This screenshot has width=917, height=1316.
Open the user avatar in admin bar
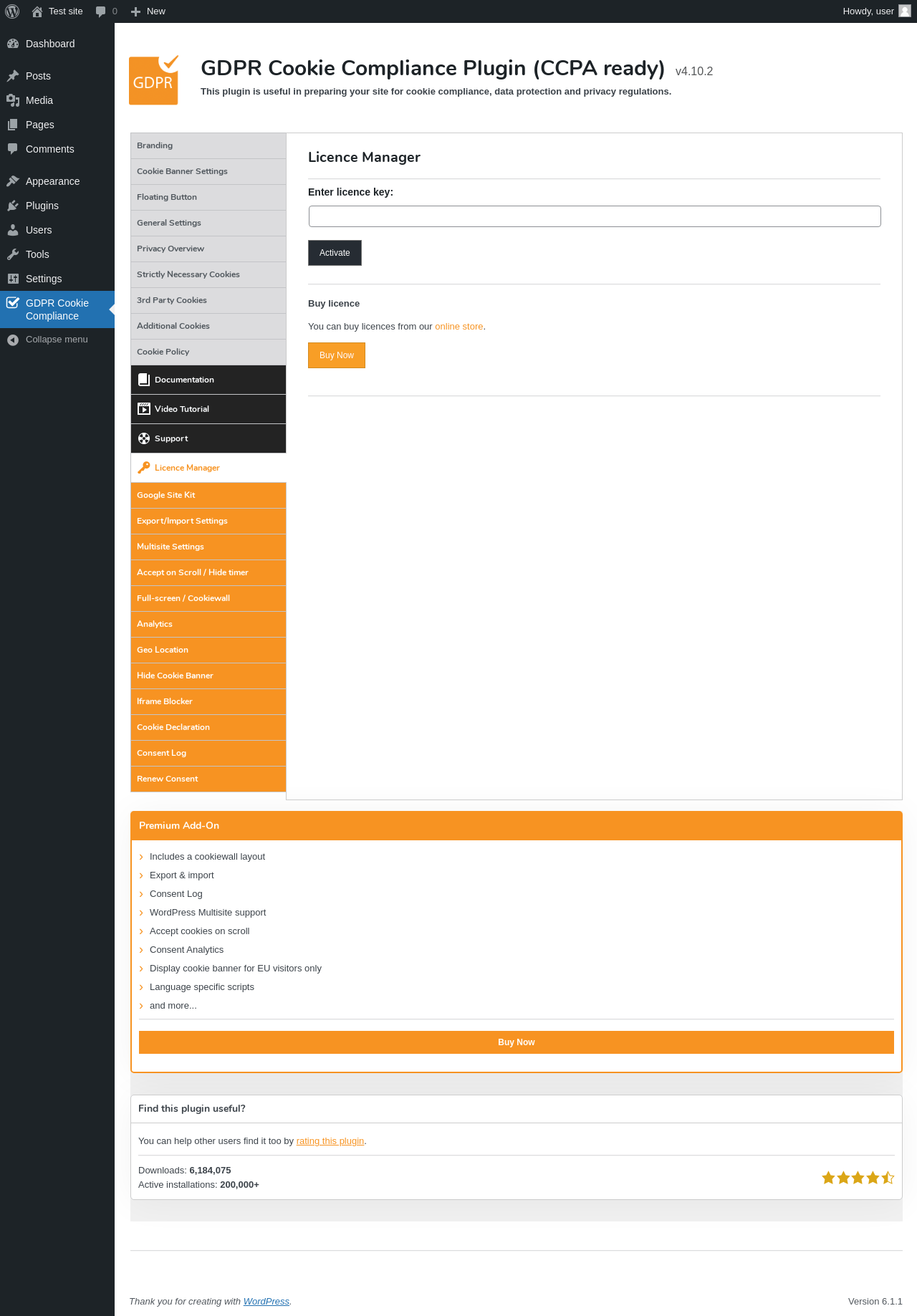coord(905,11)
